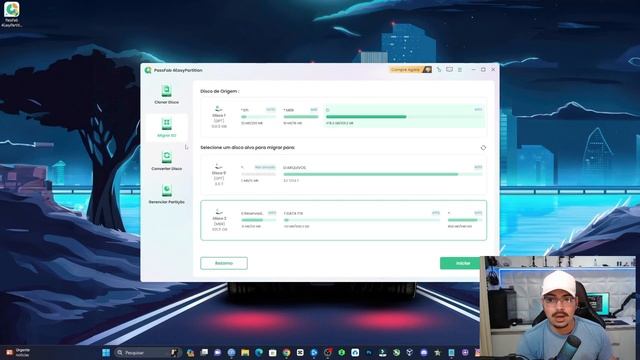Click the PassFab 4EasyPartition logo in title bar
This screenshot has height=360, width=640.
click(x=148, y=70)
